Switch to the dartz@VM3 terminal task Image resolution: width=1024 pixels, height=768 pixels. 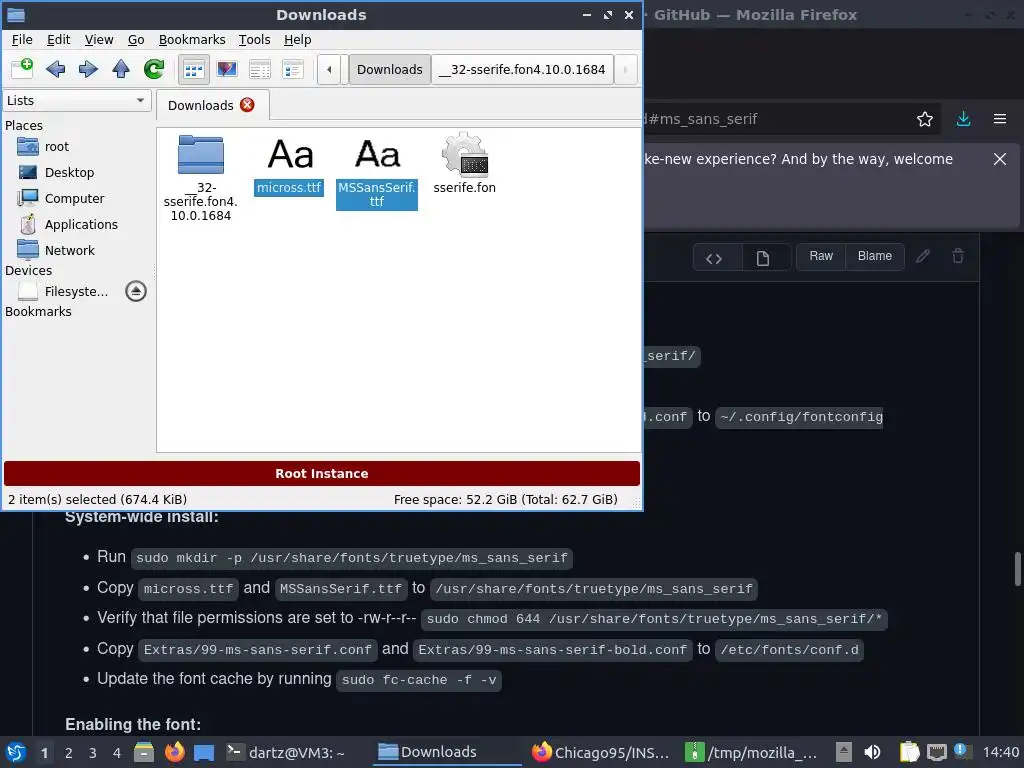pyautogui.click(x=285, y=752)
